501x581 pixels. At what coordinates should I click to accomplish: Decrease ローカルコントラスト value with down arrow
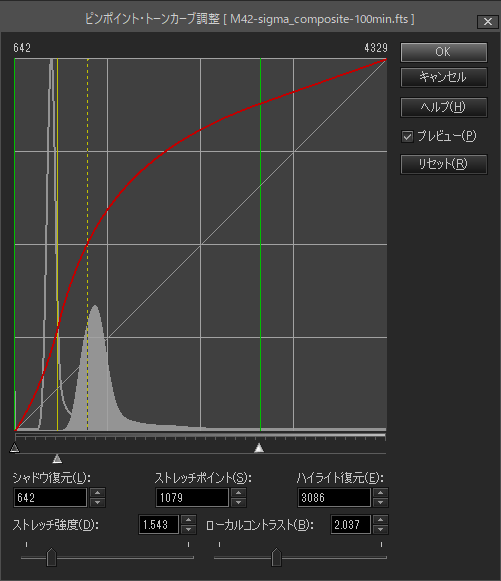pyautogui.click(x=381, y=529)
